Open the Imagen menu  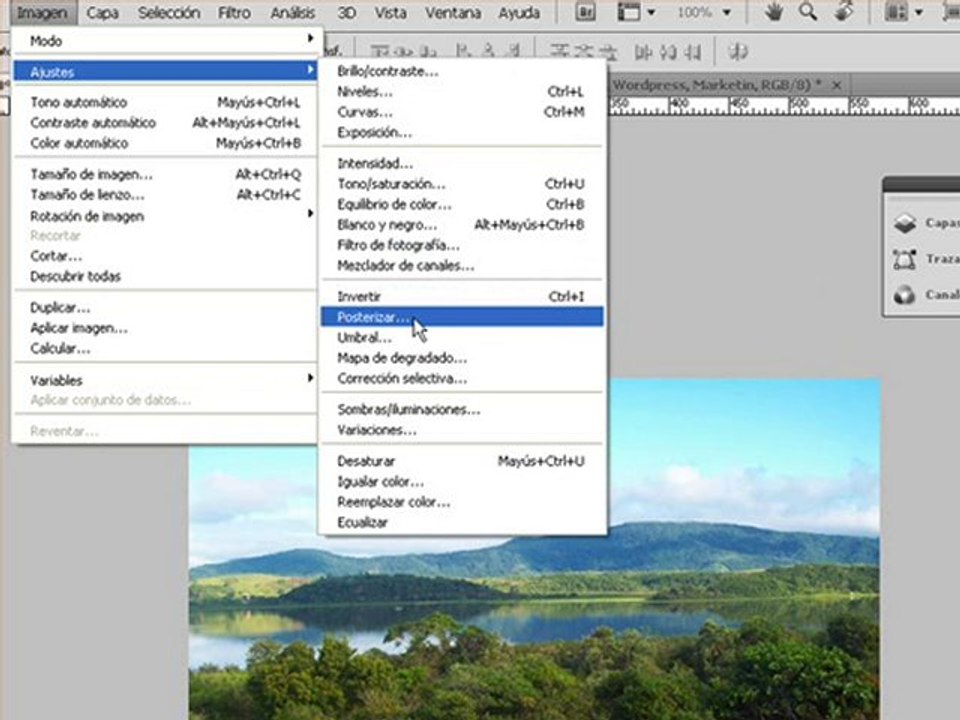[42, 12]
